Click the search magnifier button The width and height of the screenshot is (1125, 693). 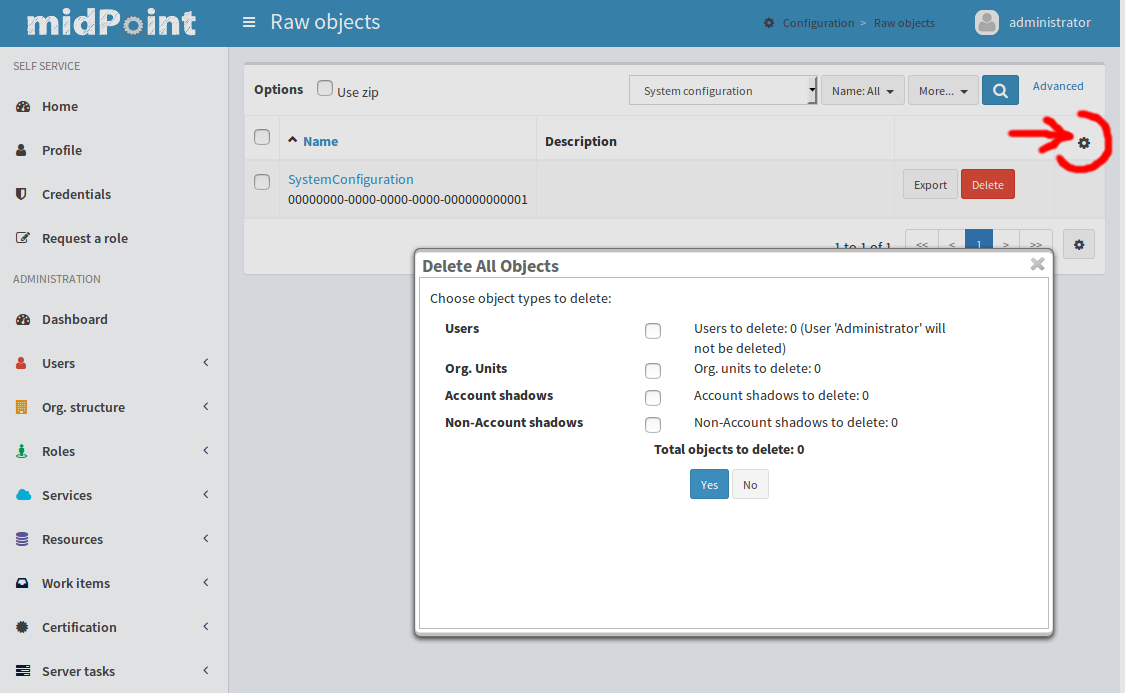[1000, 90]
